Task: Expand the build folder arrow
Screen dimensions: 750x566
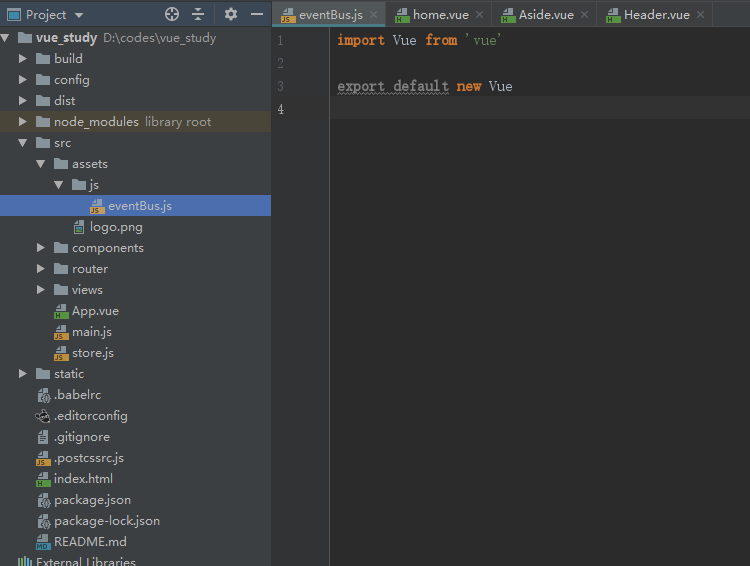Action: [x=22, y=58]
